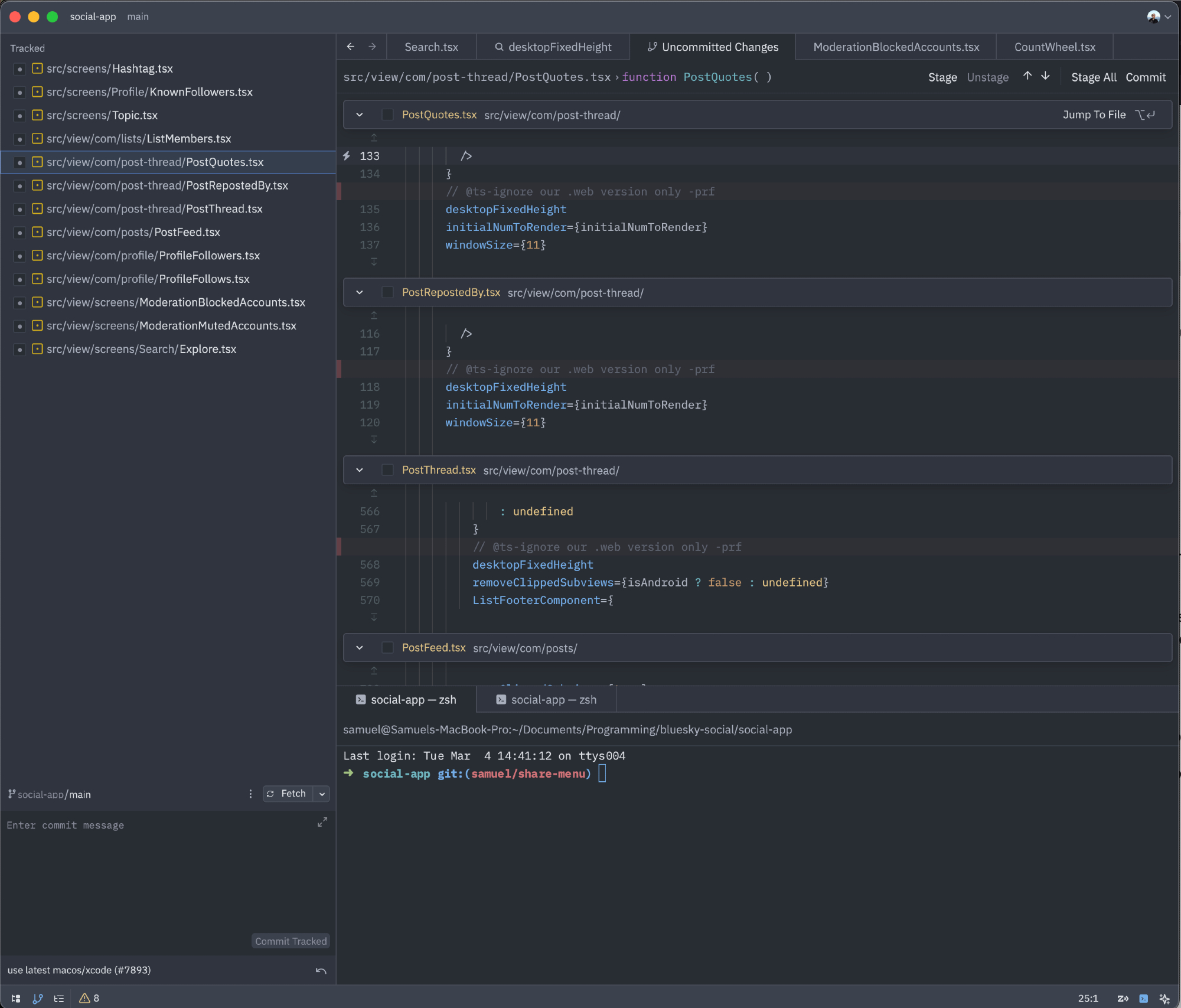Check the PostRepostedBy.tsx diff header checkbox

pyautogui.click(x=387, y=293)
